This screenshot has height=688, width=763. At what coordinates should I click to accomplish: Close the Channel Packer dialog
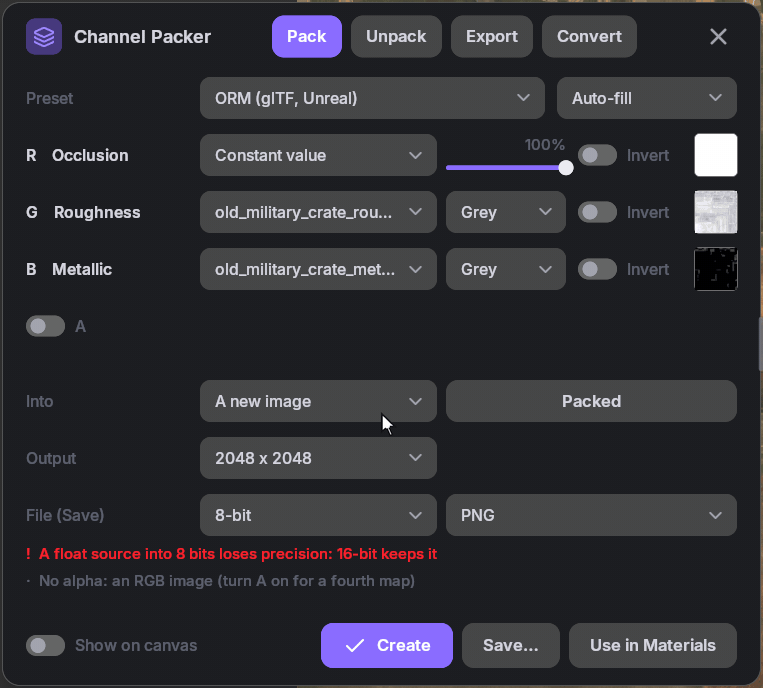click(x=718, y=36)
